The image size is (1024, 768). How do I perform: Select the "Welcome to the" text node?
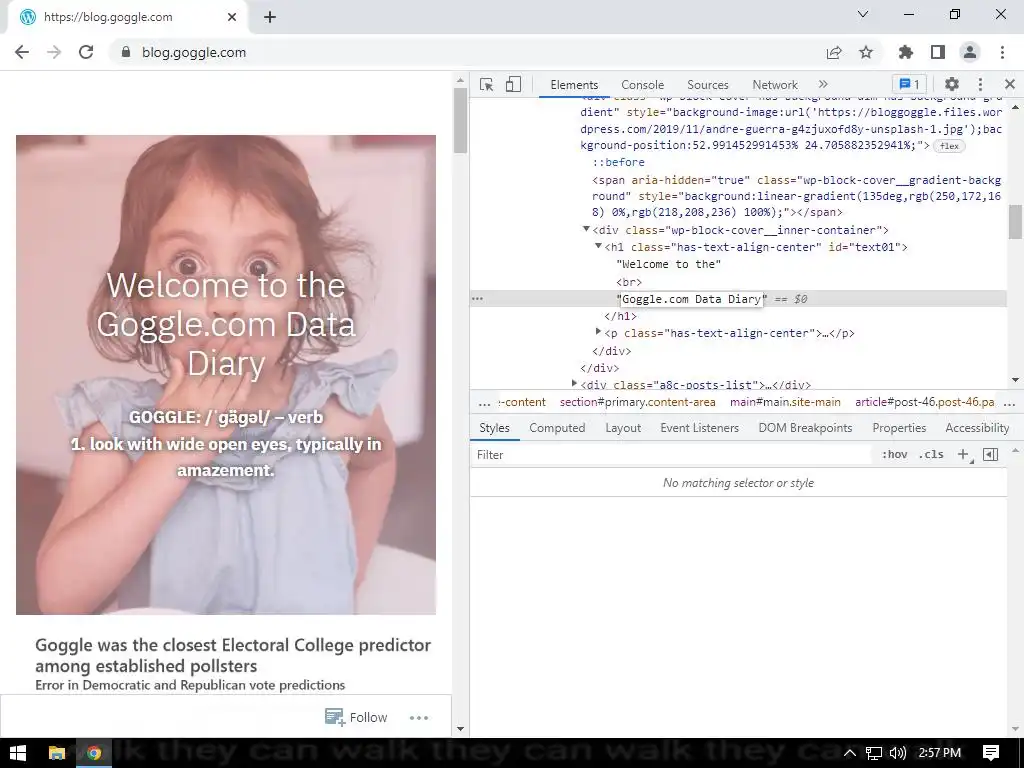669,264
